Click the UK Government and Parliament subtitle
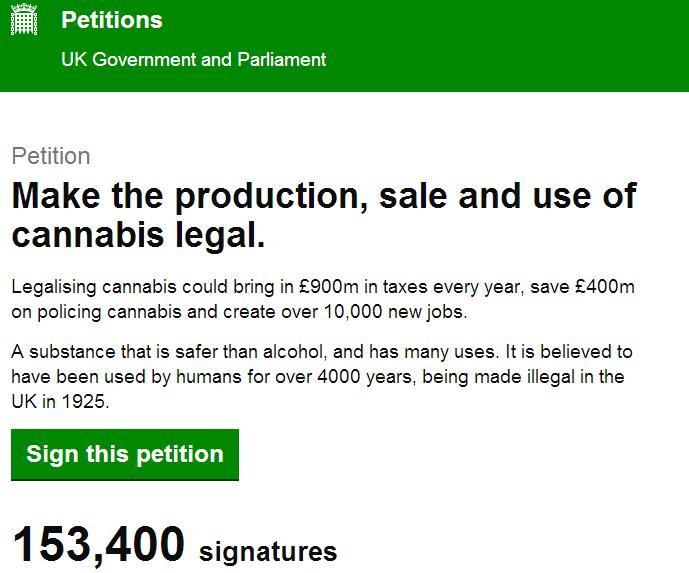This screenshot has height=573, width=689. click(194, 59)
